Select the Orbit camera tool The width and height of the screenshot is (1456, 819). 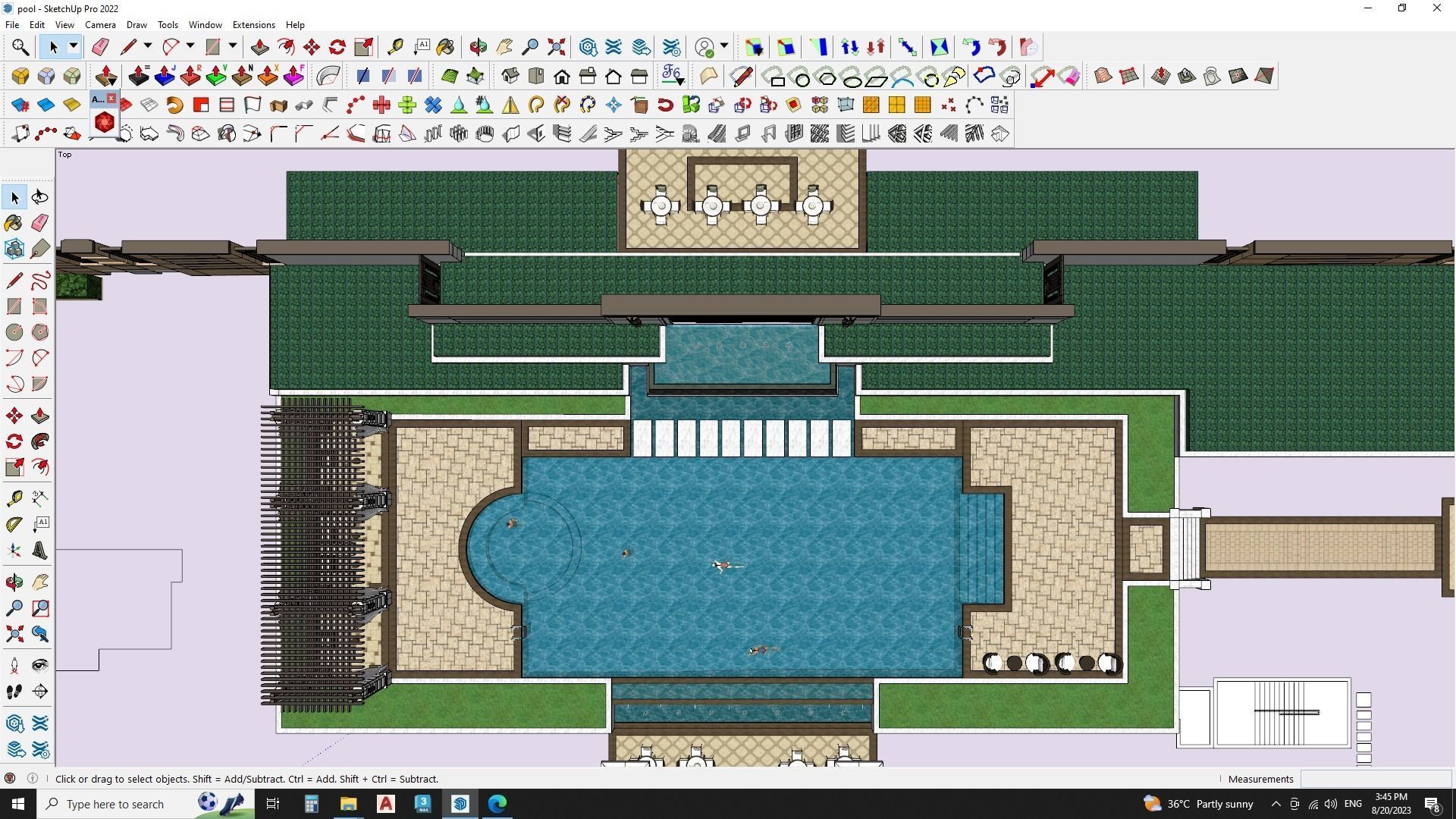tap(478, 47)
